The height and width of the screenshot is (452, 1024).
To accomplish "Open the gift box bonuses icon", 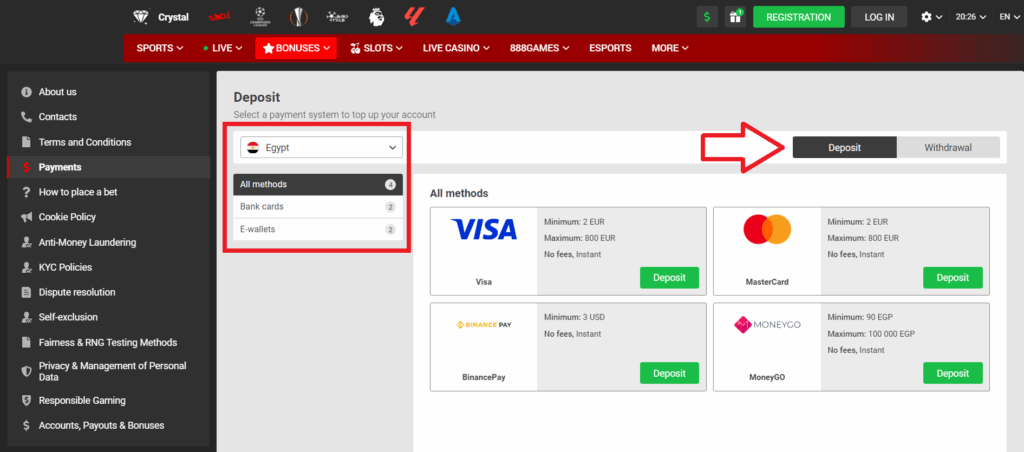I will (735, 17).
